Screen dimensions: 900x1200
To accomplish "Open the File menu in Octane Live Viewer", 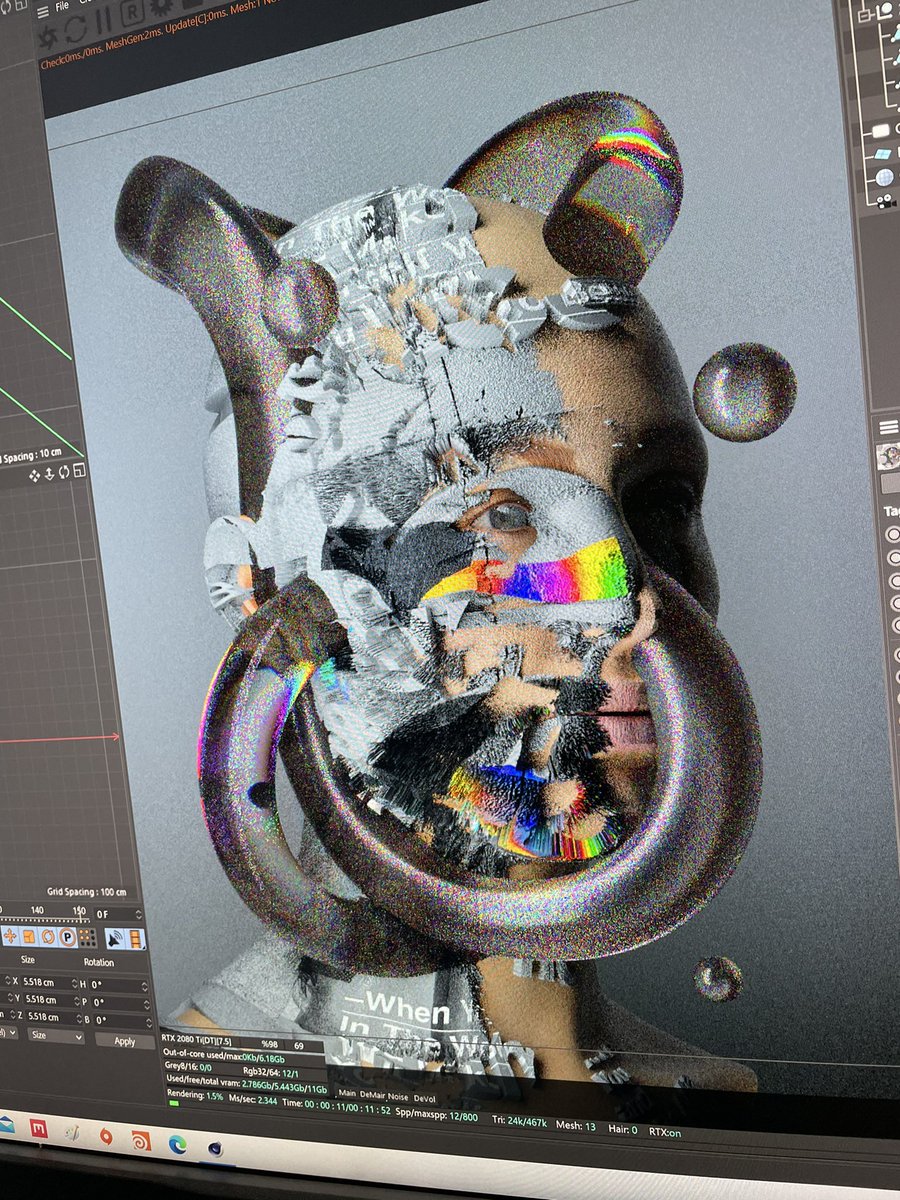I will (x=62, y=6).
